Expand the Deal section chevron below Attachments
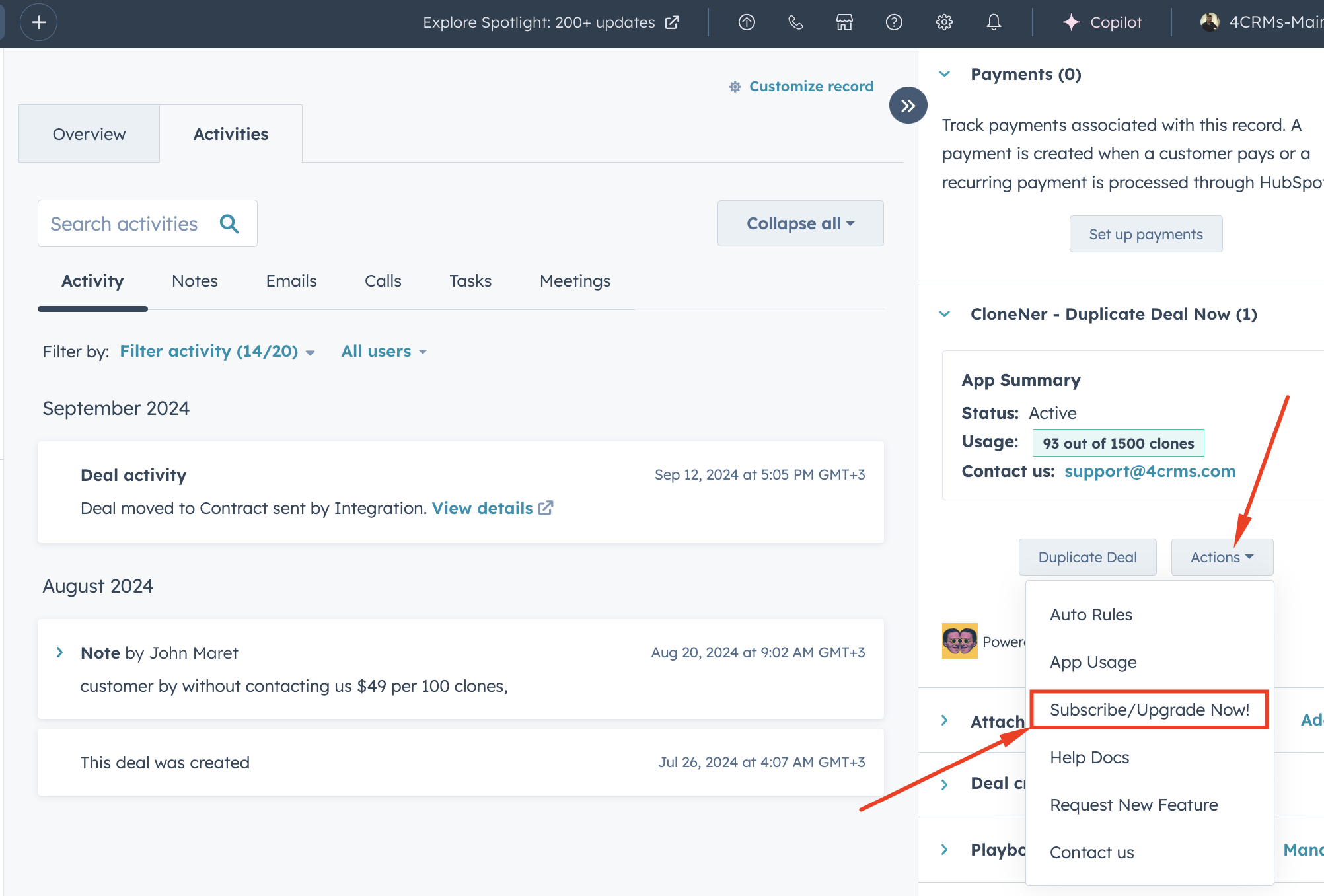This screenshot has height=896, width=1324. coord(945,784)
